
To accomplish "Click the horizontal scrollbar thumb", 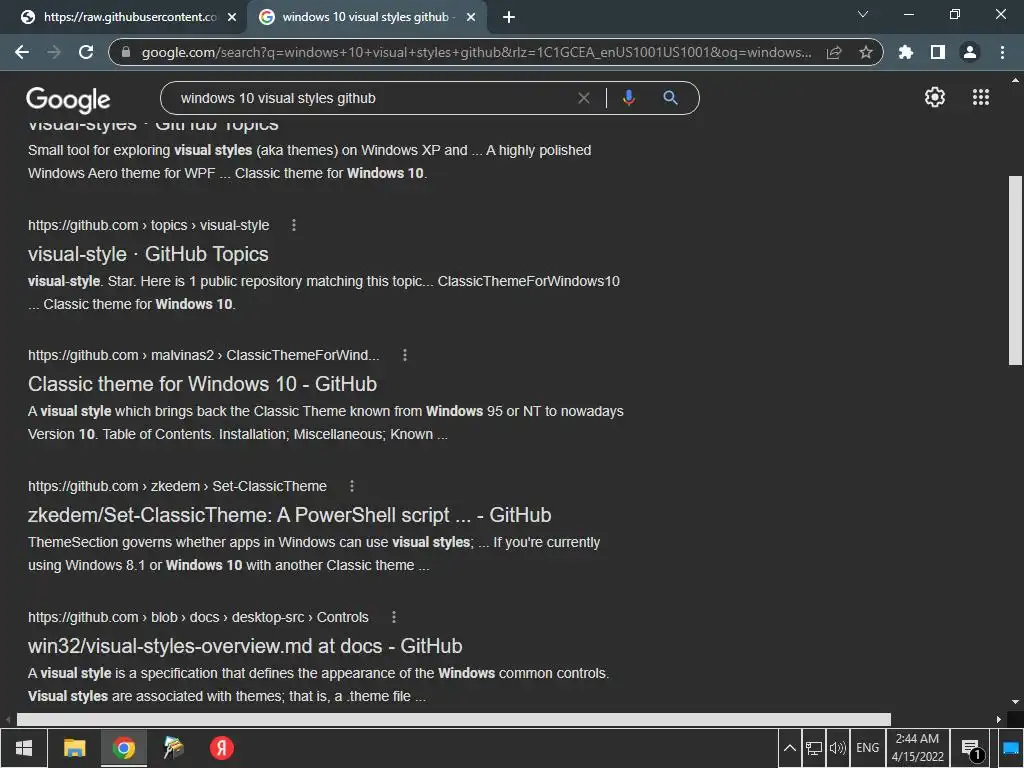I will tap(454, 719).
